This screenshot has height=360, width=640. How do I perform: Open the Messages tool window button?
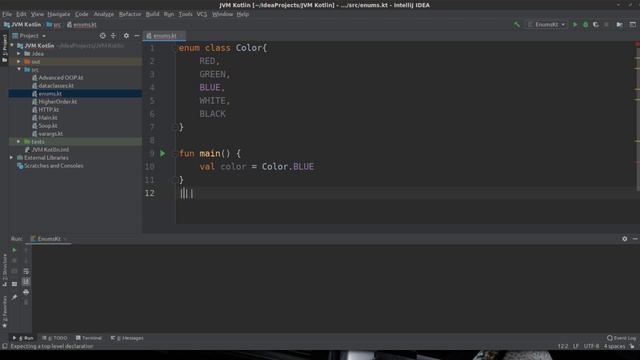coord(127,338)
